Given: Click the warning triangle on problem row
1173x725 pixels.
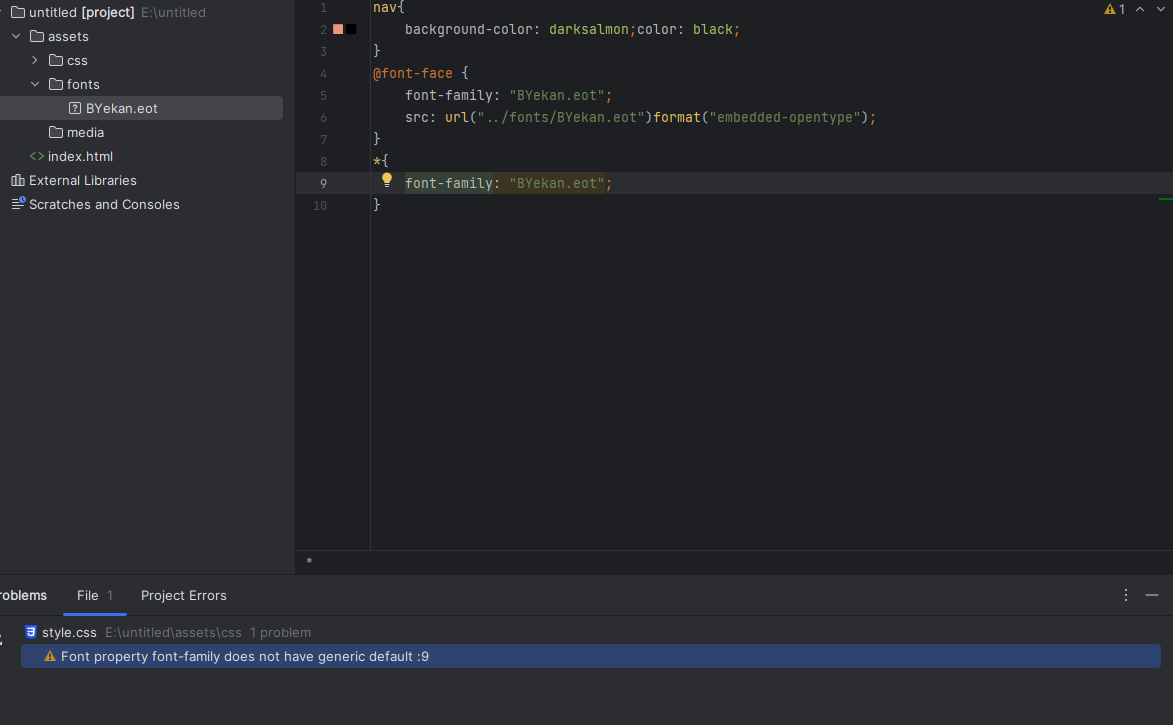Looking at the screenshot, I should [50, 656].
